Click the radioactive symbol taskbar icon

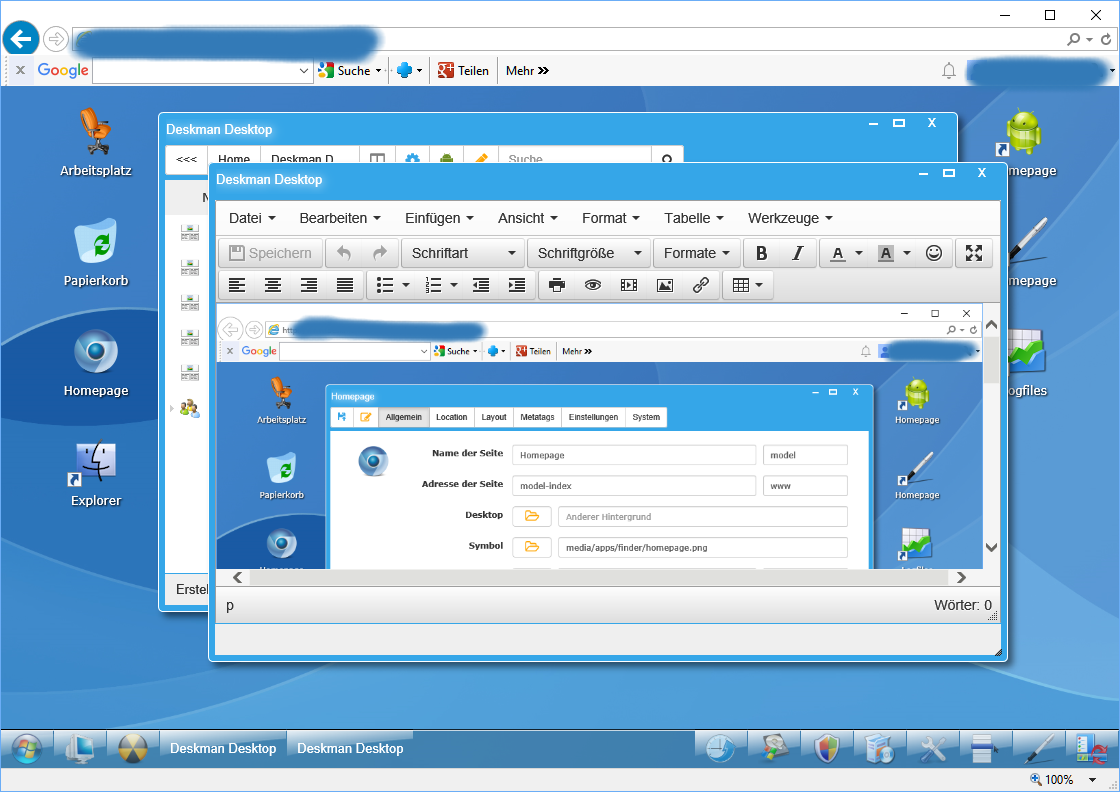(x=133, y=748)
